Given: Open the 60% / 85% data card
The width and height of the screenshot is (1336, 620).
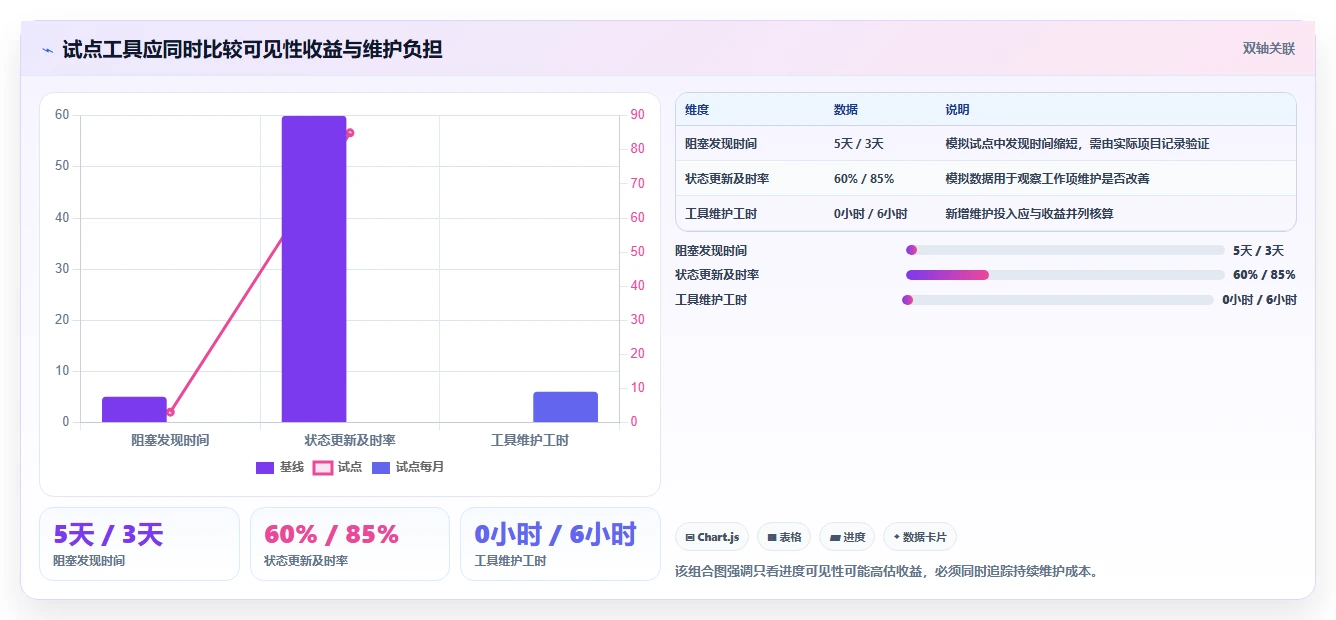Looking at the screenshot, I should coord(350,544).
